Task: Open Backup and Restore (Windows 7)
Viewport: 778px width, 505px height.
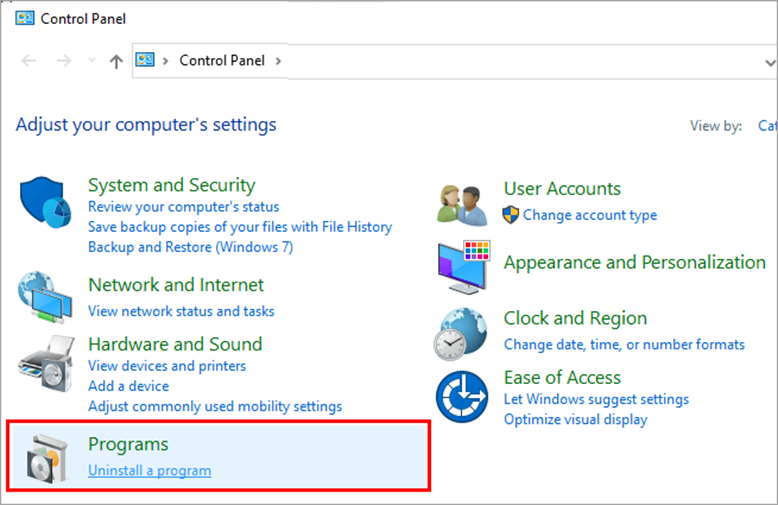Action: click(191, 247)
